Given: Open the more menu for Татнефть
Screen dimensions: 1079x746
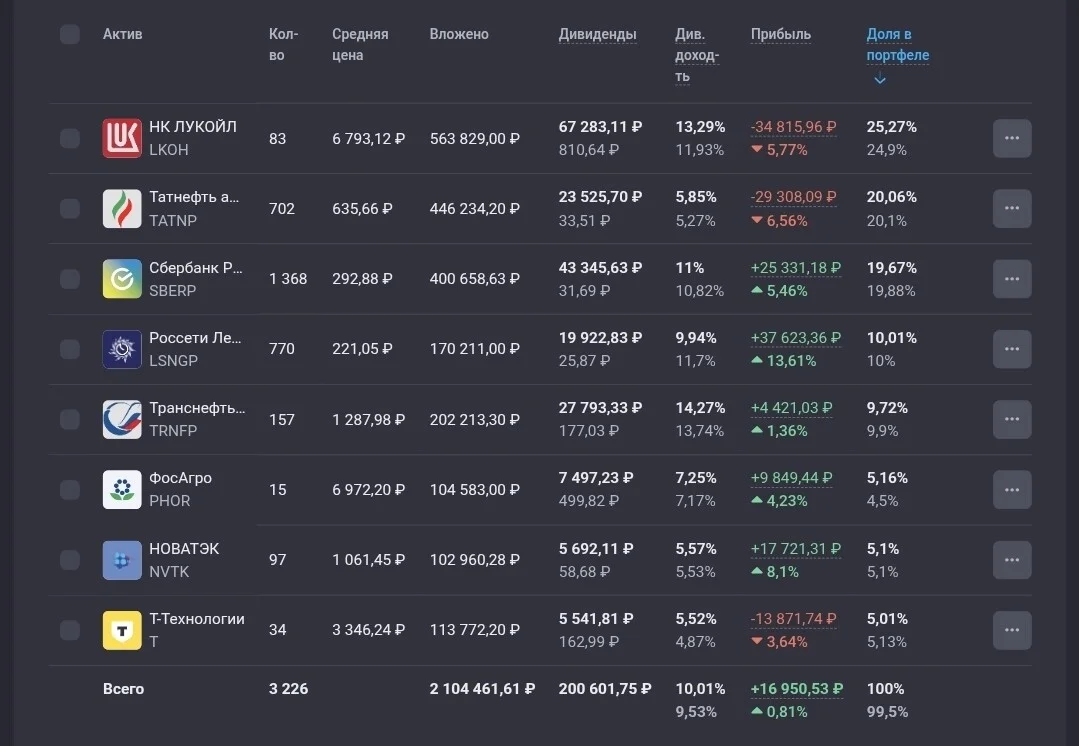Looking at the screenshot, I should [1012, 209].
